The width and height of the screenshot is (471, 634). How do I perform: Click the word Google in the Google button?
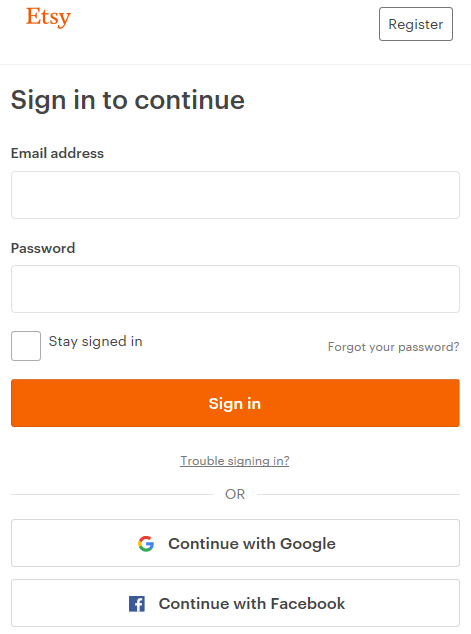[x=308, y=544]
